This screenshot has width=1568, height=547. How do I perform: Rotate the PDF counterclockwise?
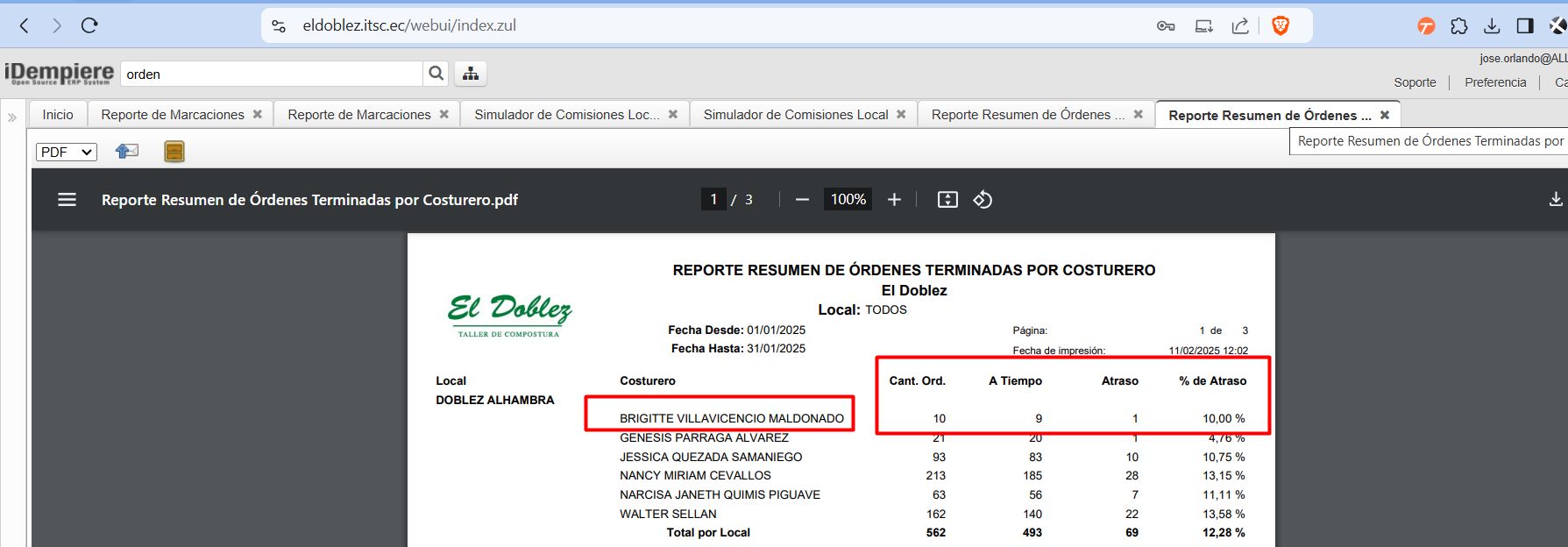983,200
